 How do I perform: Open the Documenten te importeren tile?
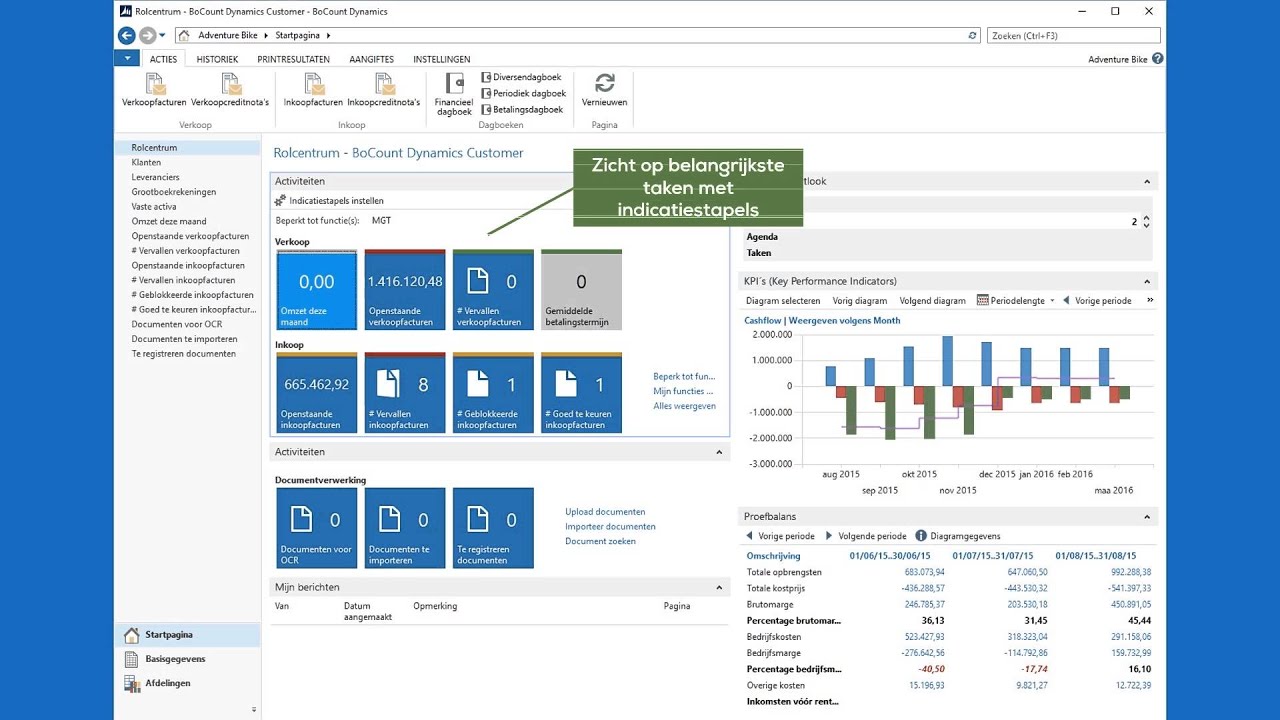(405, 528)
